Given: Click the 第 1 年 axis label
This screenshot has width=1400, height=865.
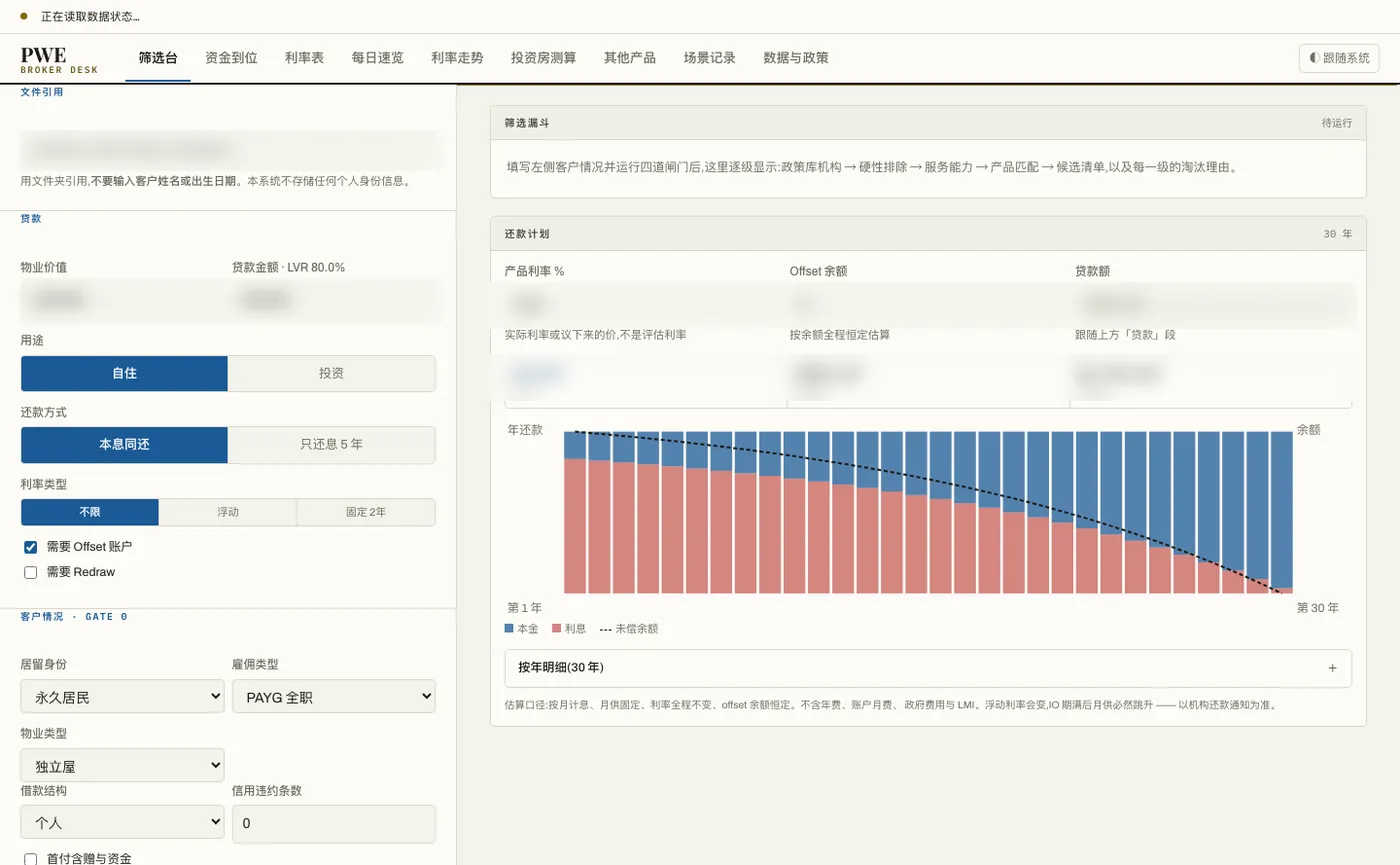Looking at the screenshot, I should (525, 608).
